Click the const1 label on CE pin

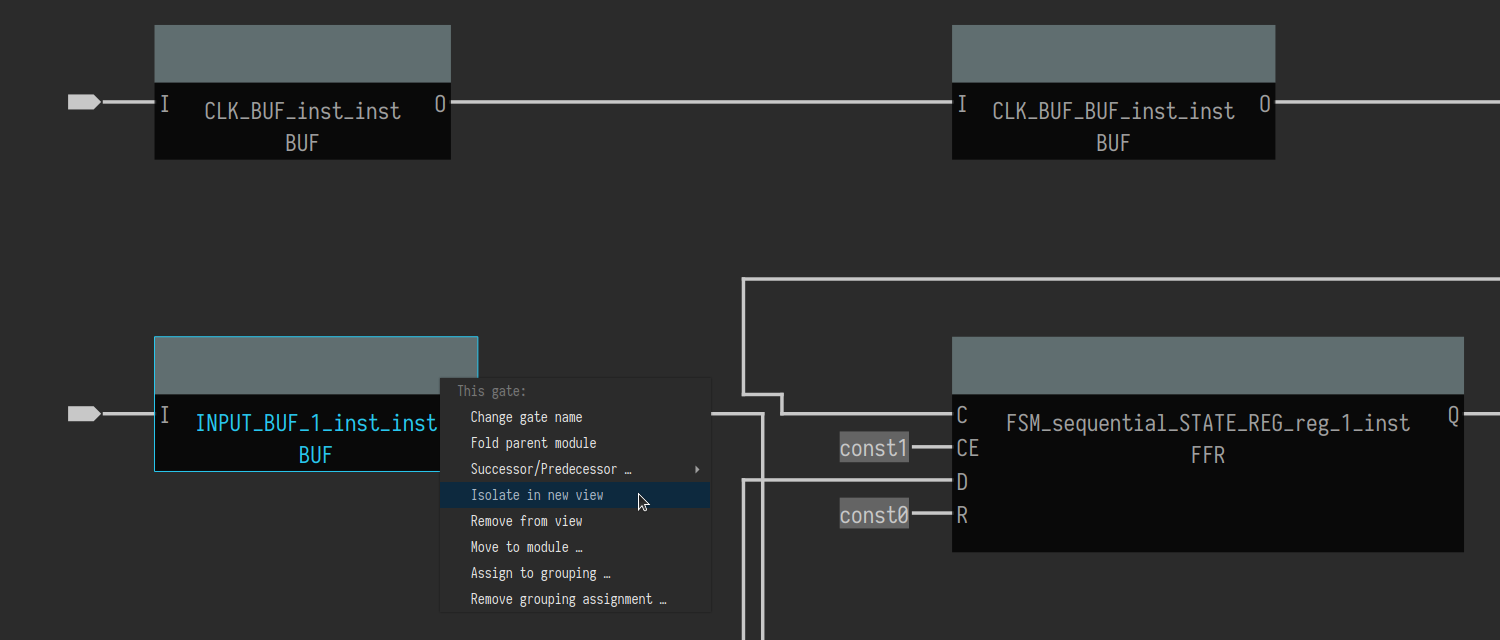point(873,448)
